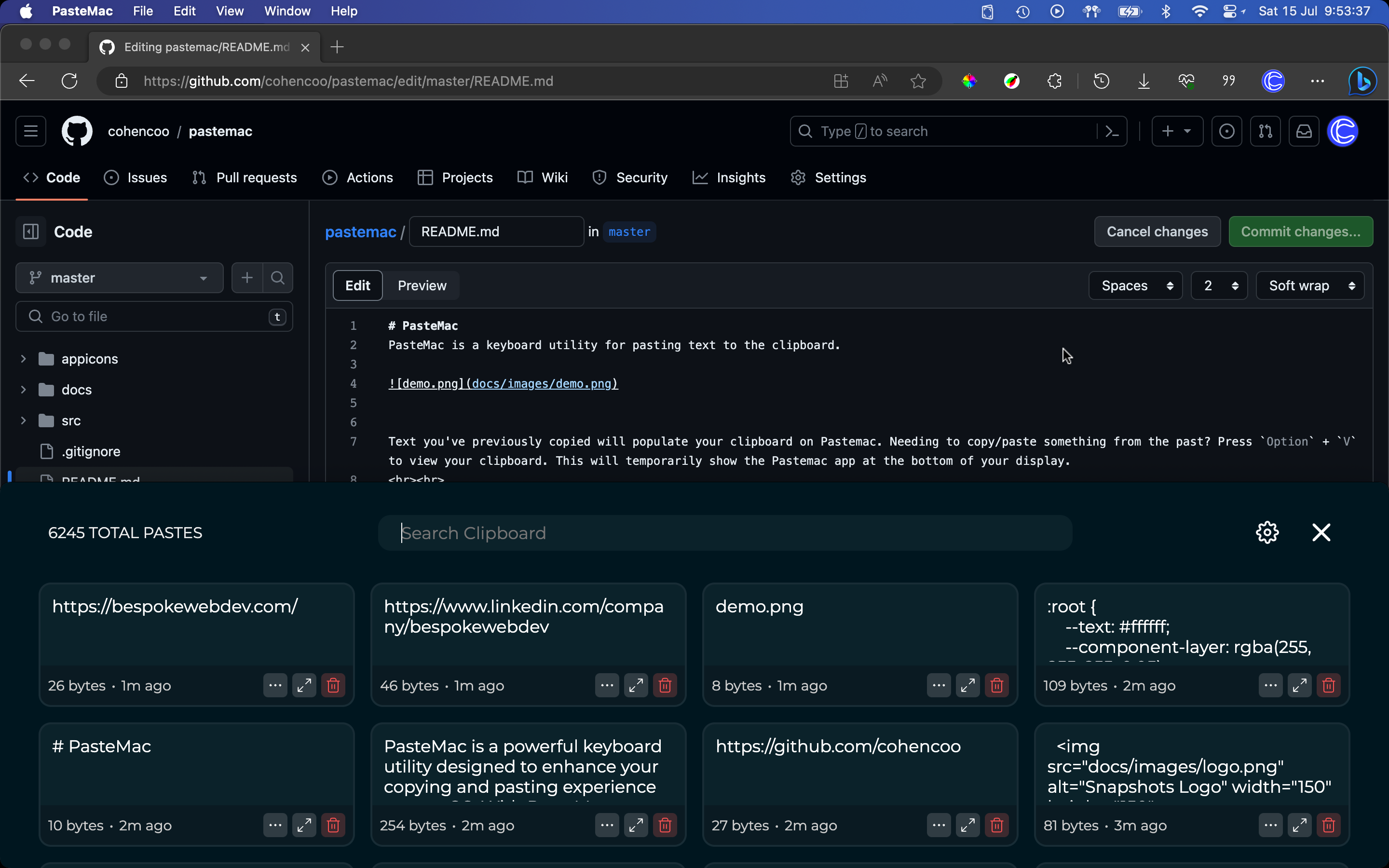This screenshot has width=1389, height=868.
Task: Open the master branch dropdown
Action: [x=120, y=278]
